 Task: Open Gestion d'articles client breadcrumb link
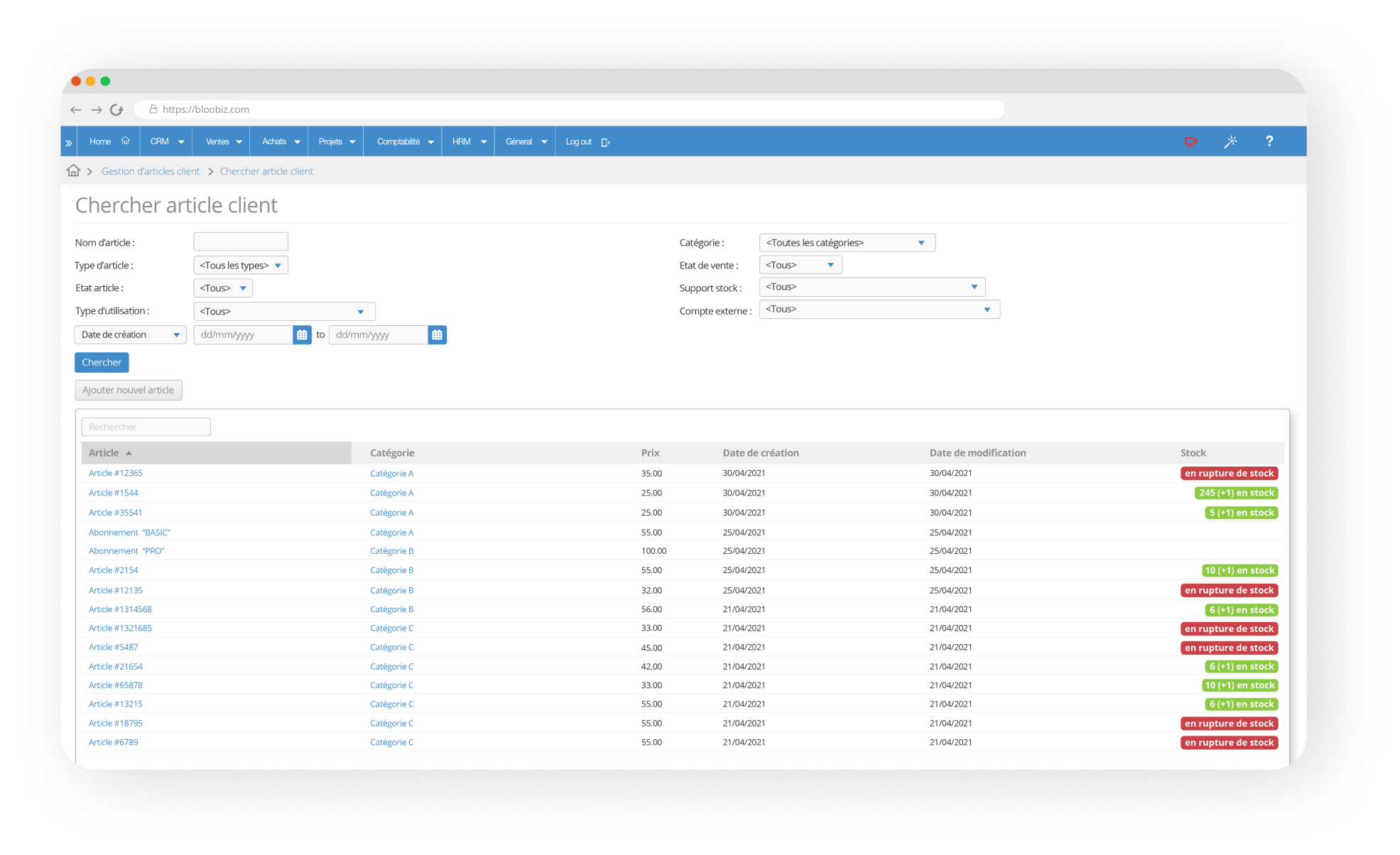(151, 171)
